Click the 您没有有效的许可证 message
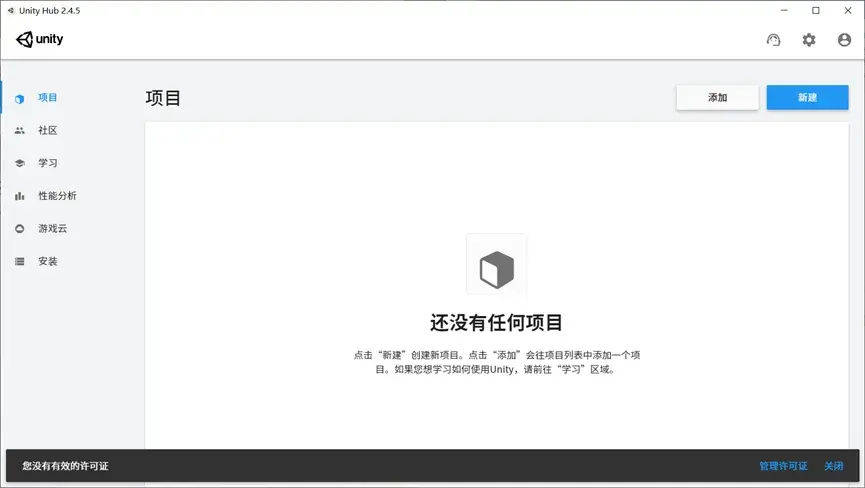This screenshot has height=488, width=865. 65,466
